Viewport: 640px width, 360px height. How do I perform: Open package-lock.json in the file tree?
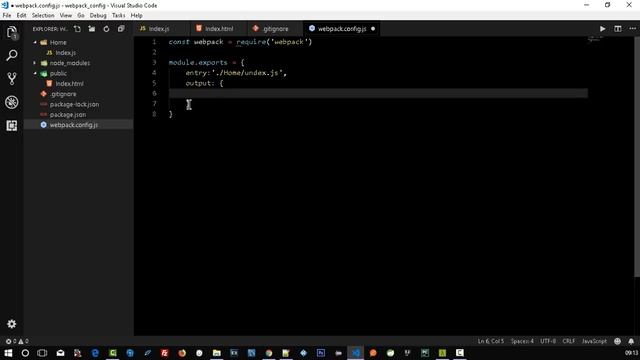pos(74,104)
